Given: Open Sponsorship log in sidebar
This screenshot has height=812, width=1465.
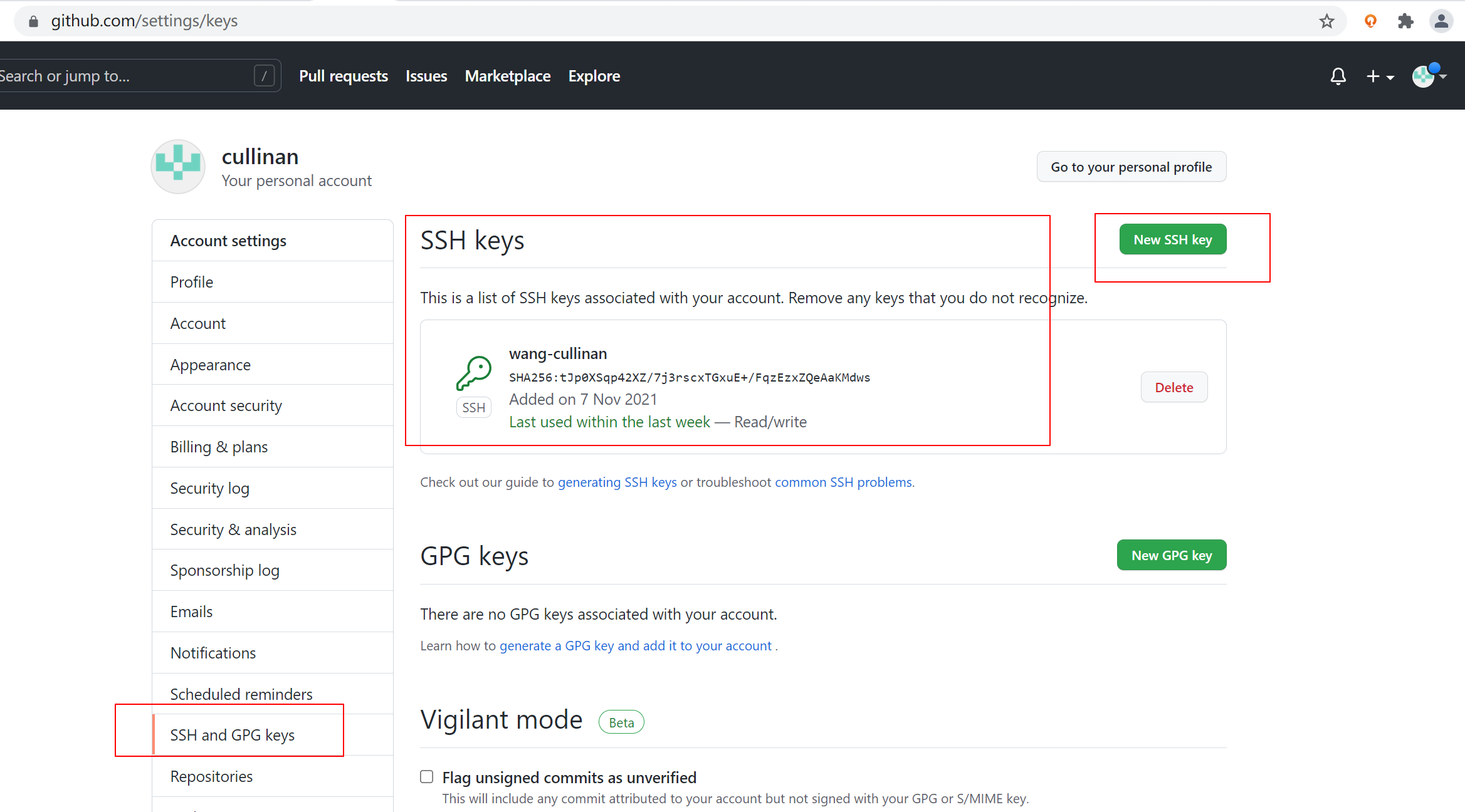Looking at the screenshot, I should 273,570.
